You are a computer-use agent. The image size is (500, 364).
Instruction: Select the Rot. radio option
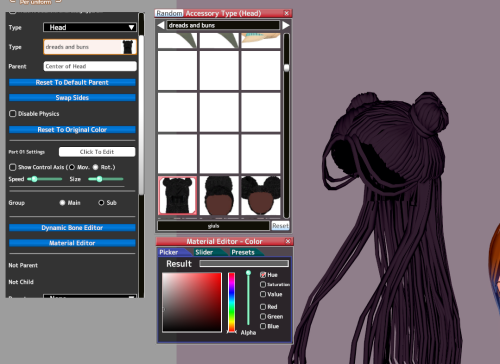[96, 167]
